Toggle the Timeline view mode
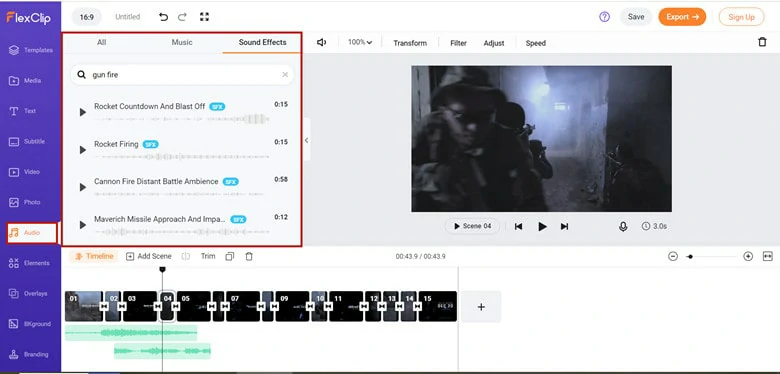The width and height of the screenshot is (780, 374). pyautogui.click(x=95, y=257)
